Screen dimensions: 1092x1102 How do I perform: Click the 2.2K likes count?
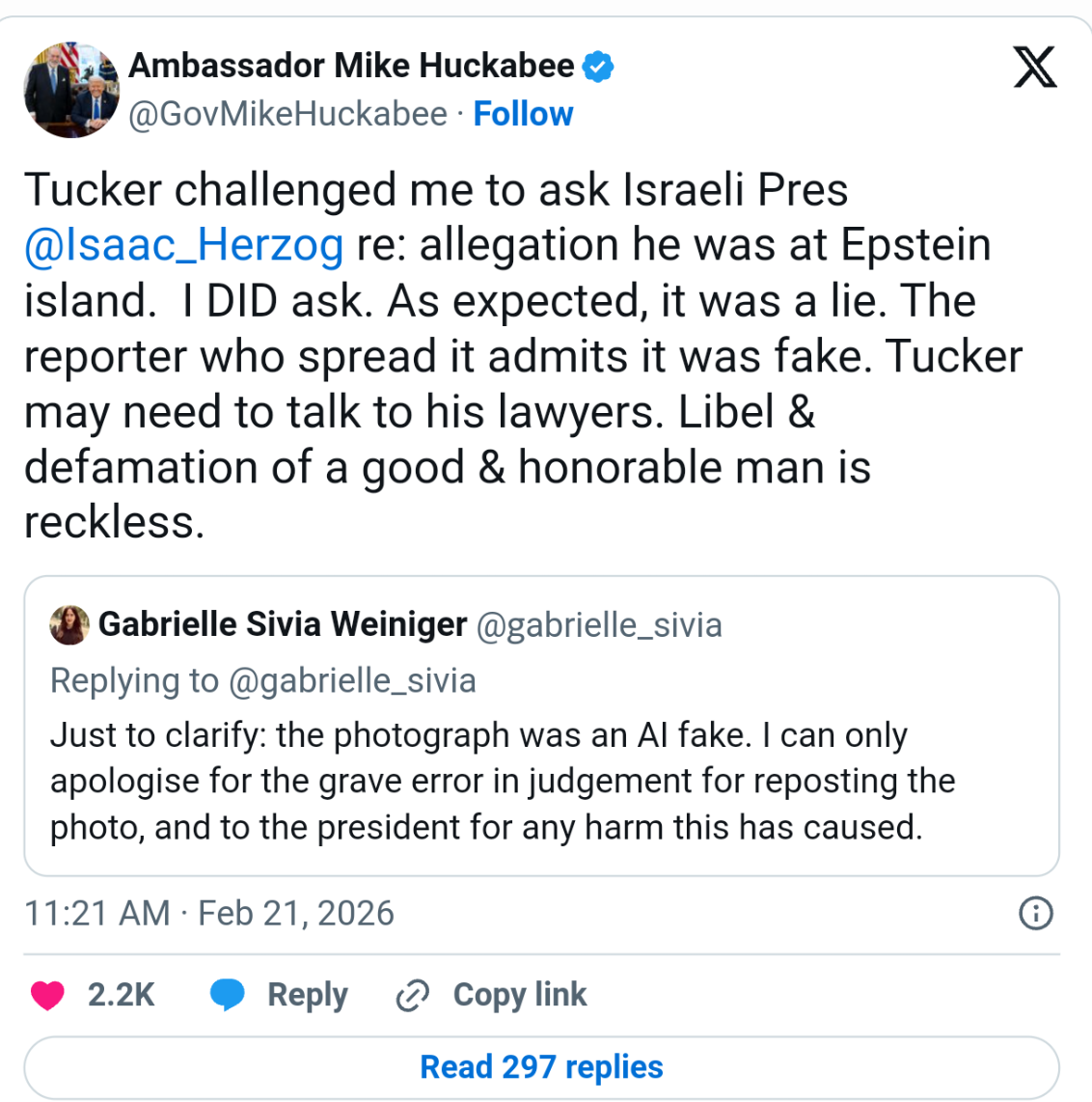[x=121, y=995]
